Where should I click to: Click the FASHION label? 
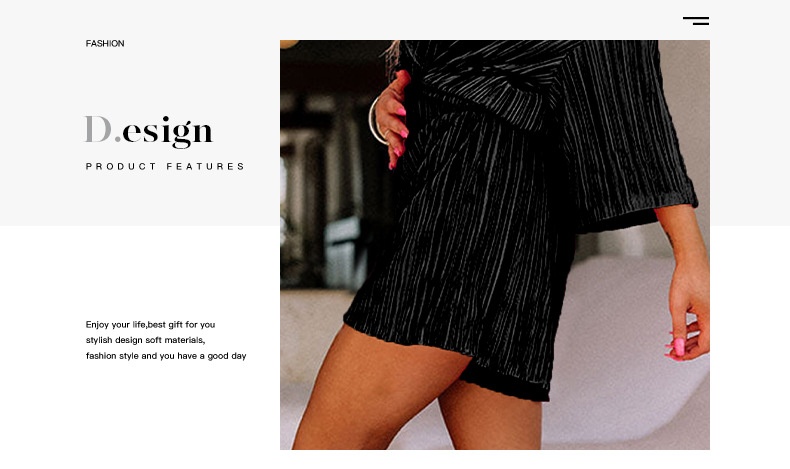[x=105, y=43]
